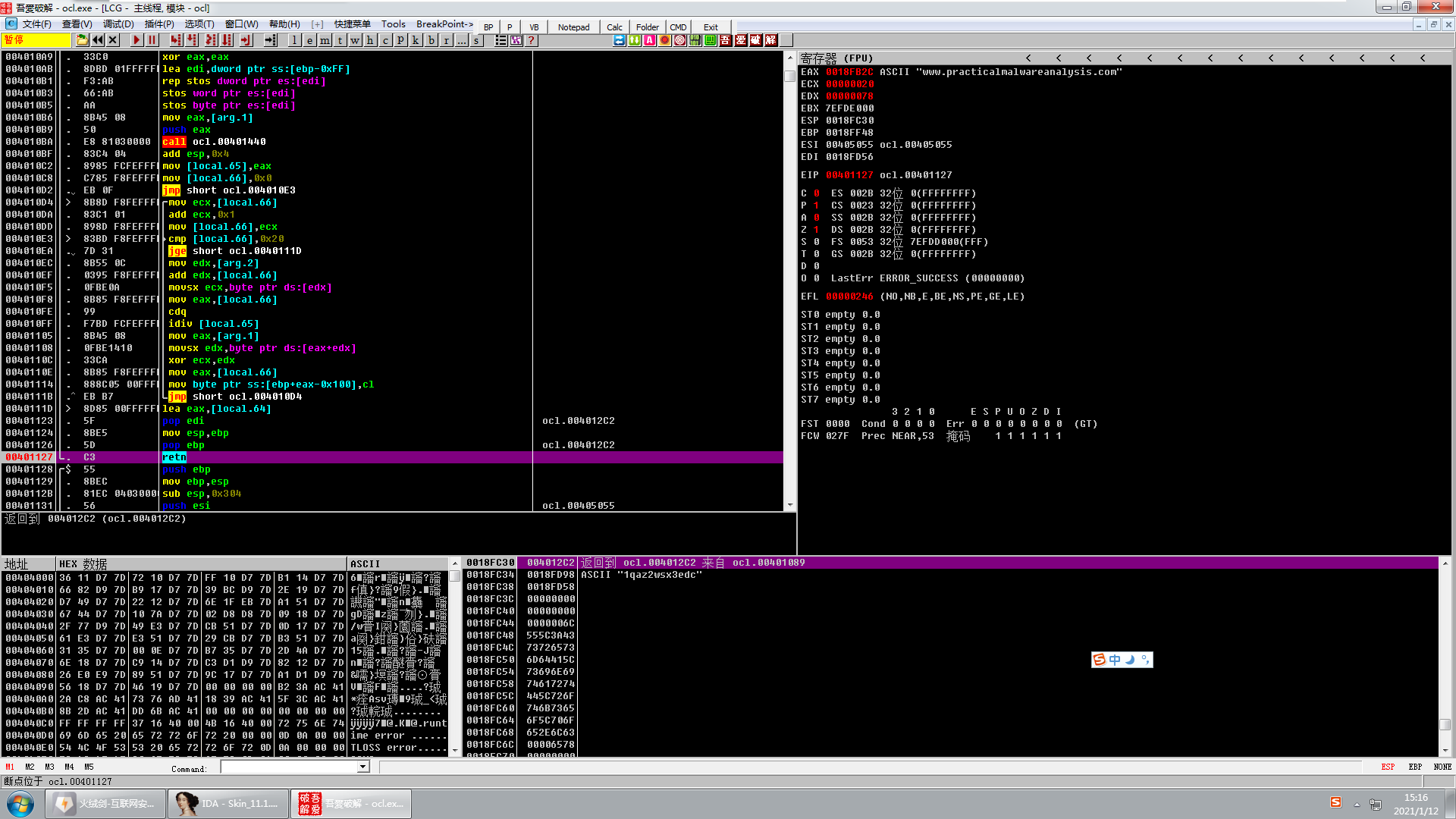The width and height of the screenshot is (1456, 819).
Task: Click the Pause execution toolbar icon
Action: 152,40
